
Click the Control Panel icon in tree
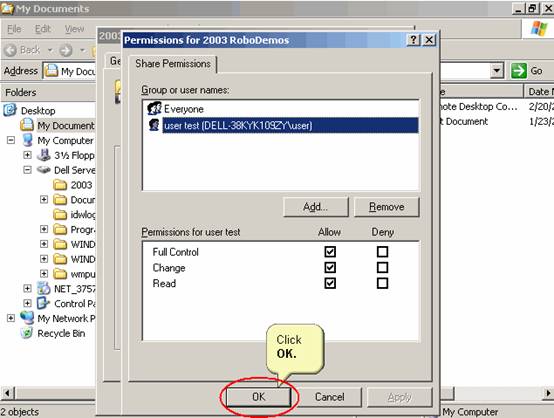[44, 303]
